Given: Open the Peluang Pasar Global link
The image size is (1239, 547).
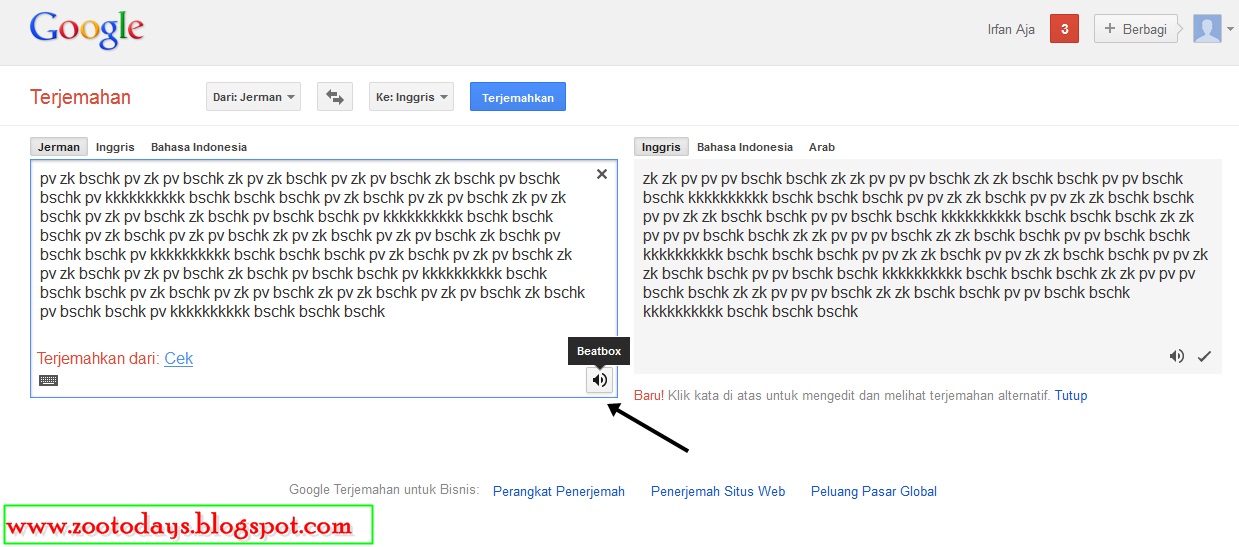Looking at the screenshot, I should (874, 491).
